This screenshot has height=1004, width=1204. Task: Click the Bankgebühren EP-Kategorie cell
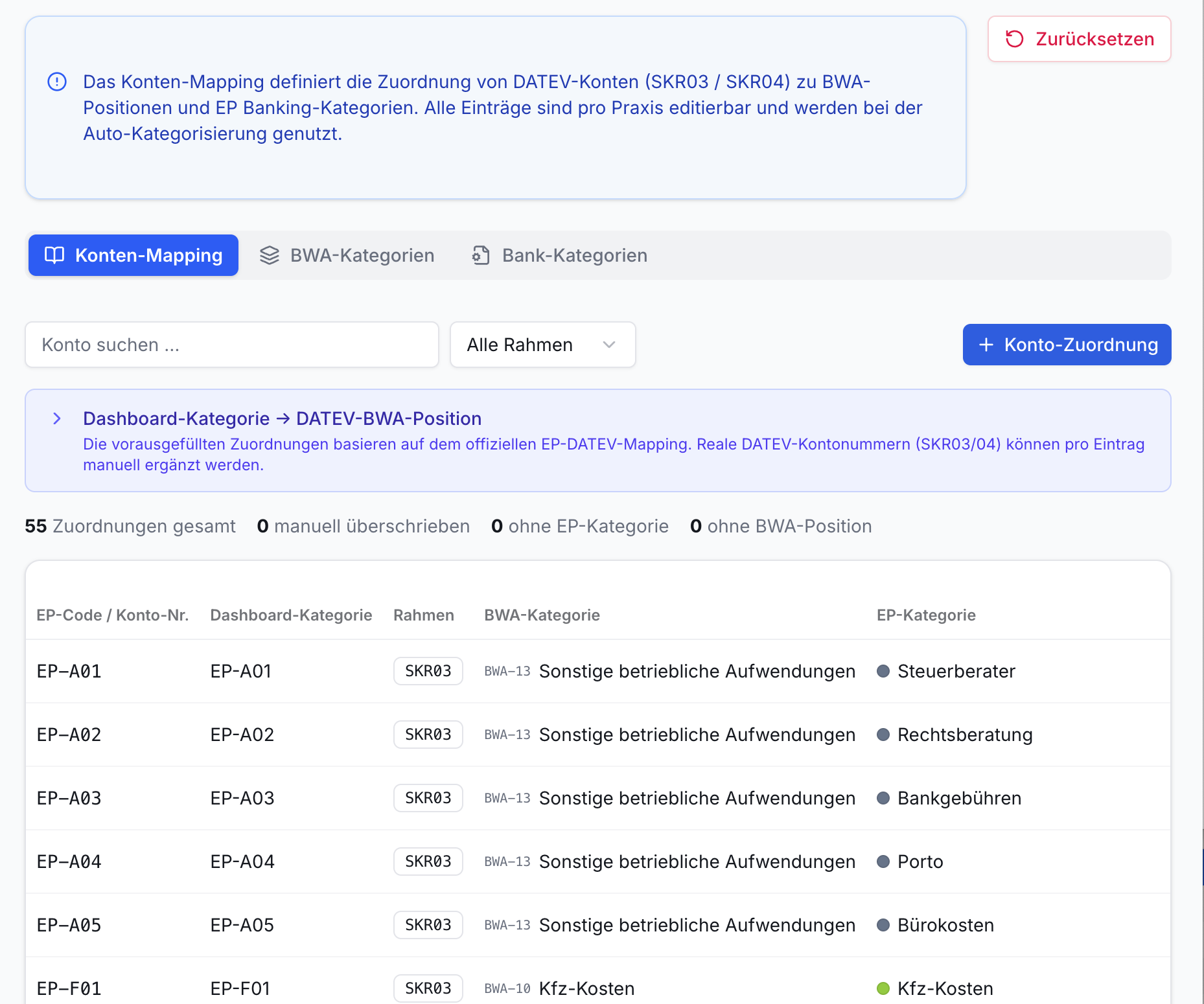949,798
